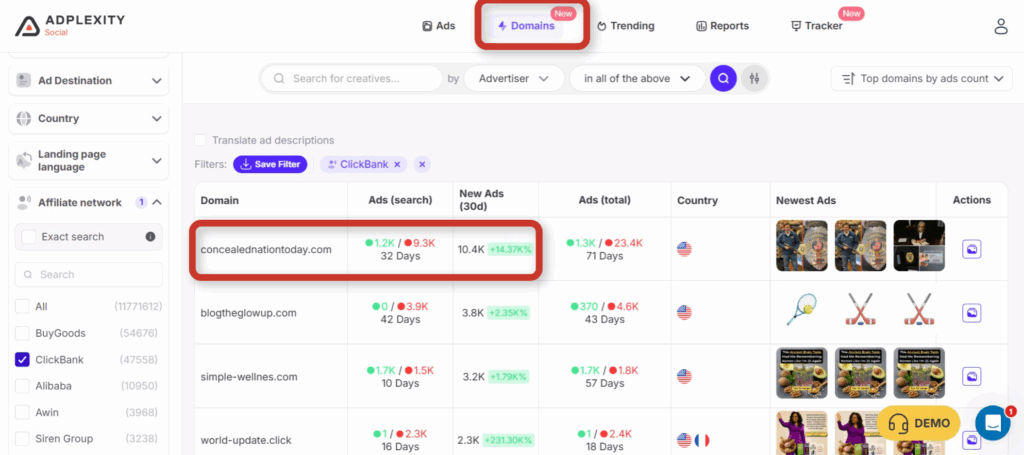Remove the ClickBank filter chip
Viewport: 1024px width, 455px height.
tap(397, 164)
